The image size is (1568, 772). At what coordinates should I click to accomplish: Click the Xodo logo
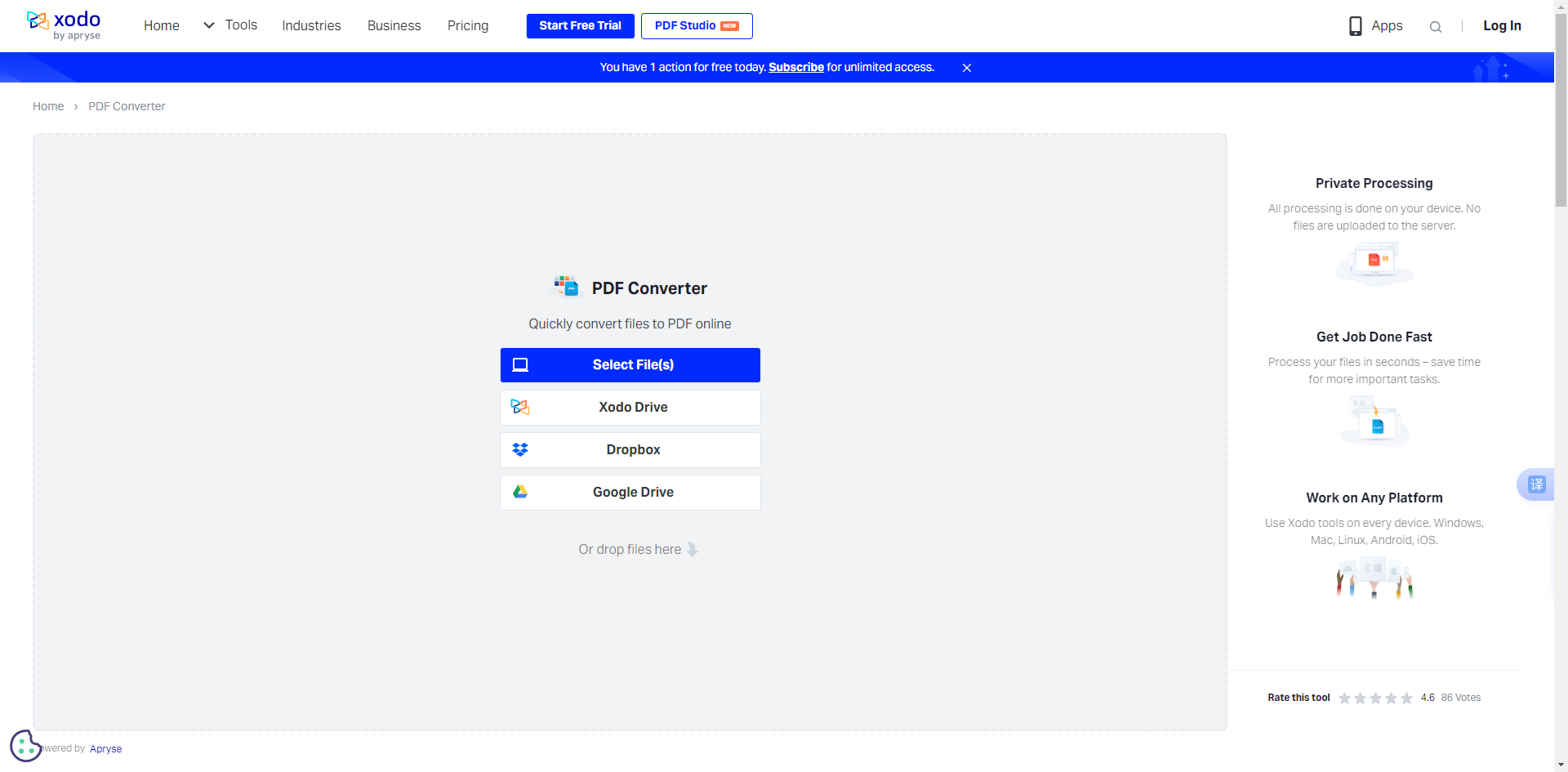(64, 25)
